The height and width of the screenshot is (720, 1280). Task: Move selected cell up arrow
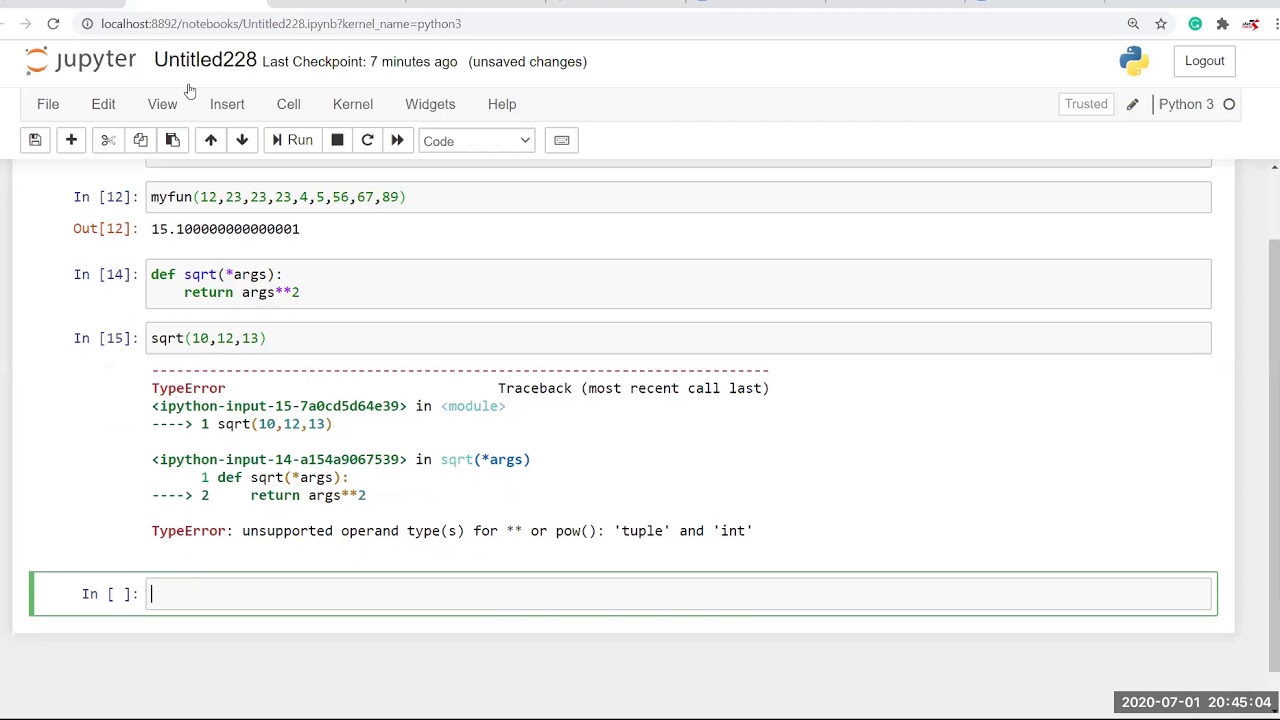[210, 140]
